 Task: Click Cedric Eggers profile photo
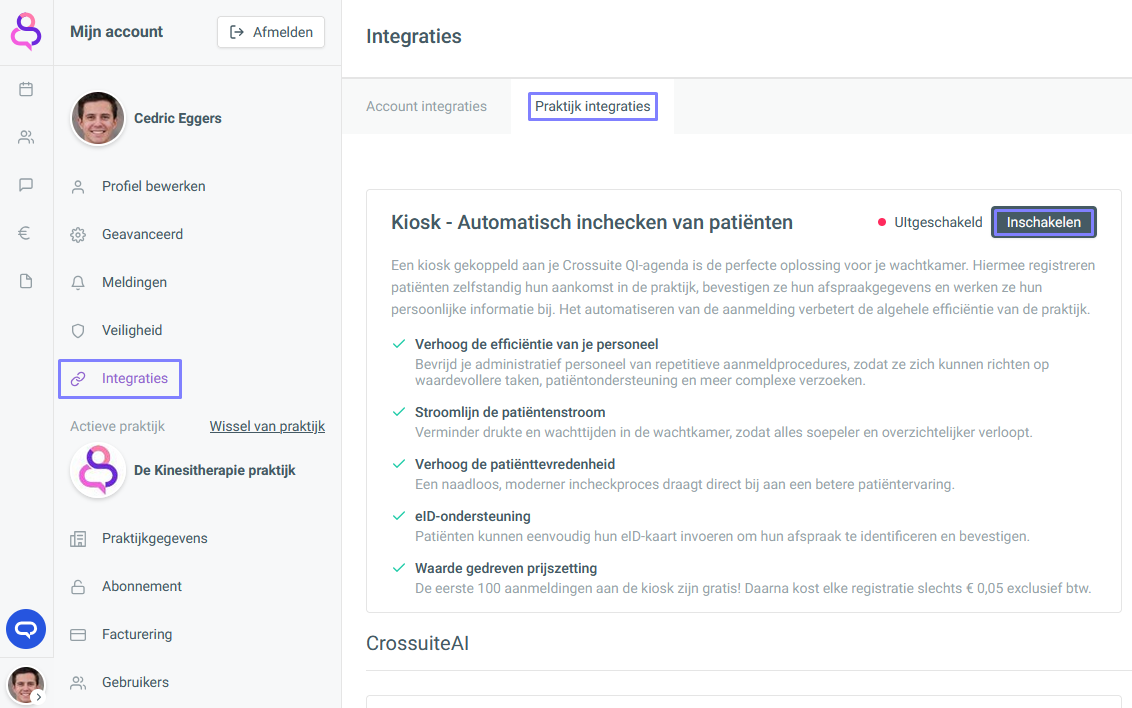(x=98, y=118)
